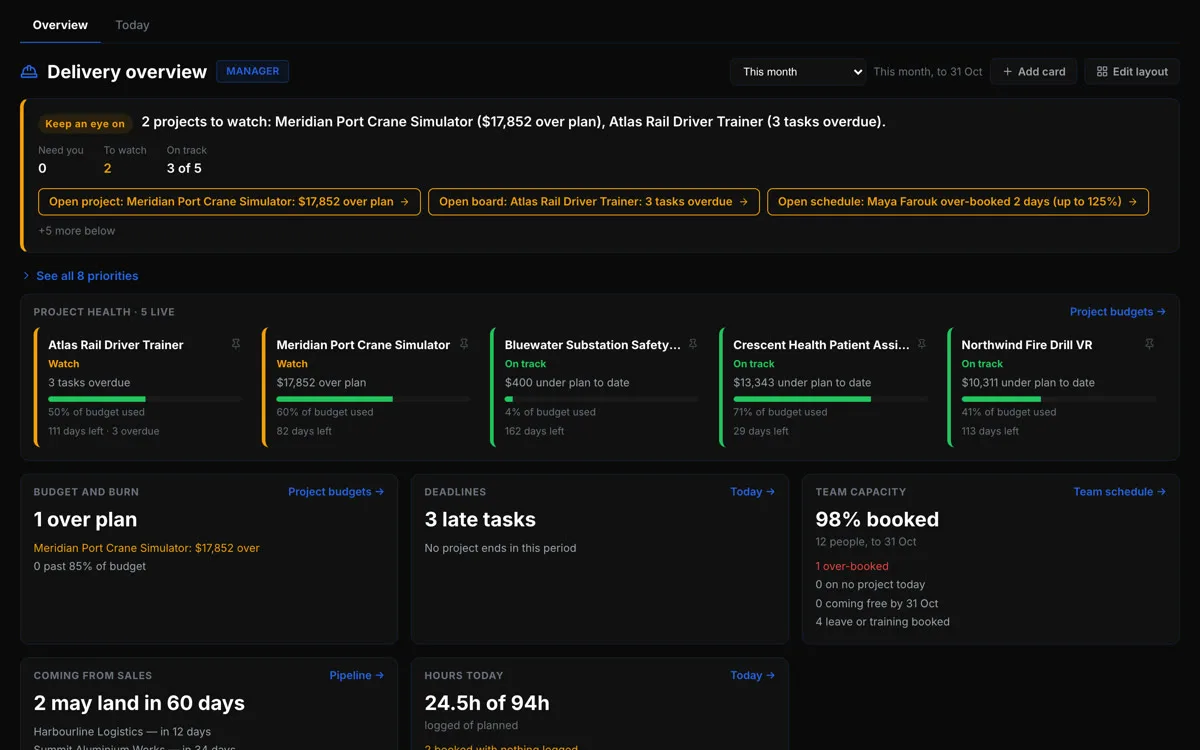Click Meridian Port Crane Simulator: $17,852 over line
1200x750 pixels.
146,548
